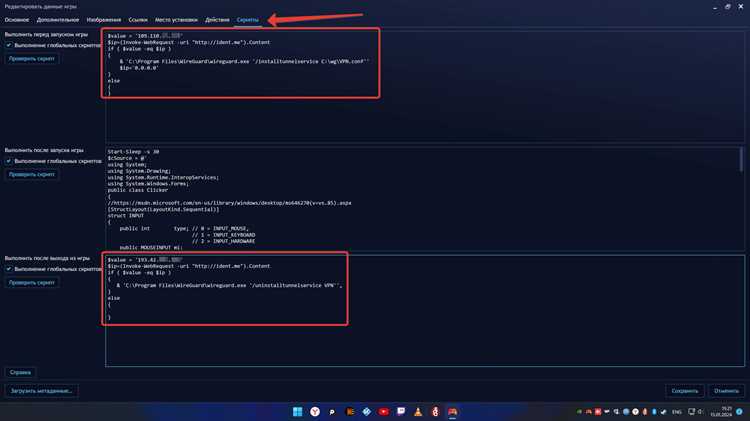Save changes with Сохранить
This screenshot has height=421, width=750.
(684, 391)
